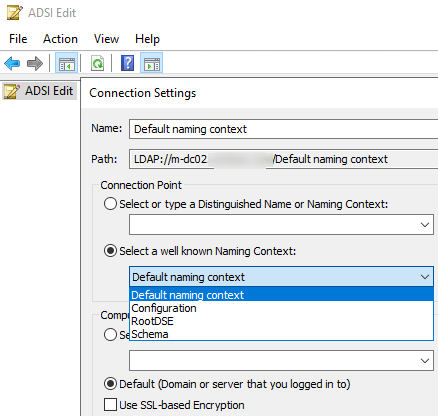Select the Distinguished Name radio button
438x416 pixels.
[x=110, y=204]
